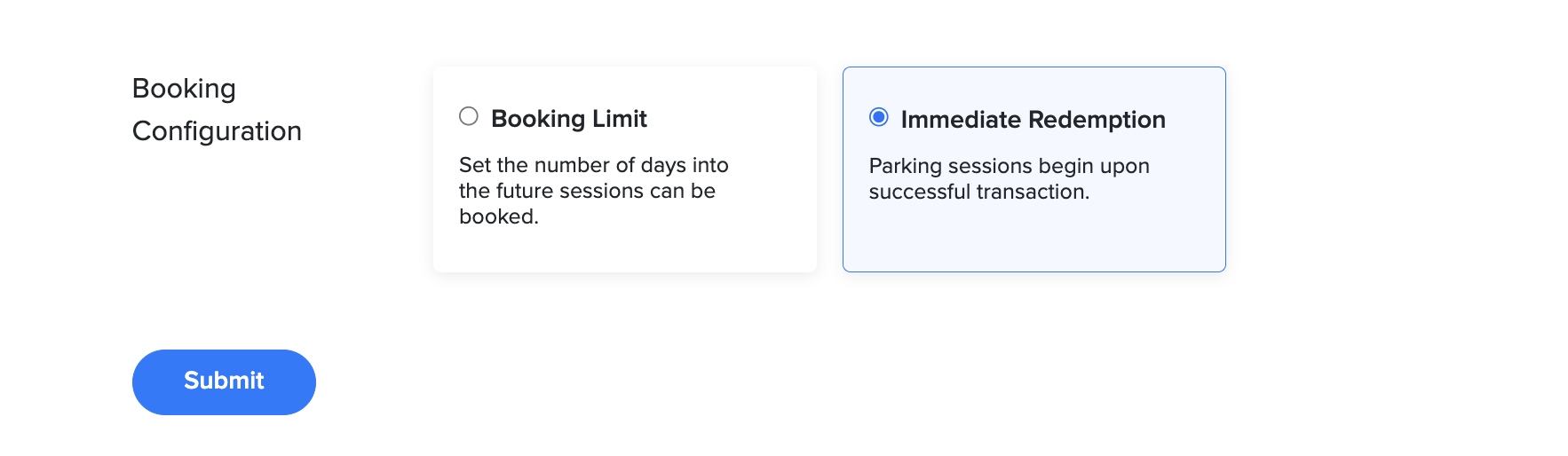This screenshot has height=456, width=1568.
Task: Click the word Configuration in section heading
Action: click(x=217, y=131)
